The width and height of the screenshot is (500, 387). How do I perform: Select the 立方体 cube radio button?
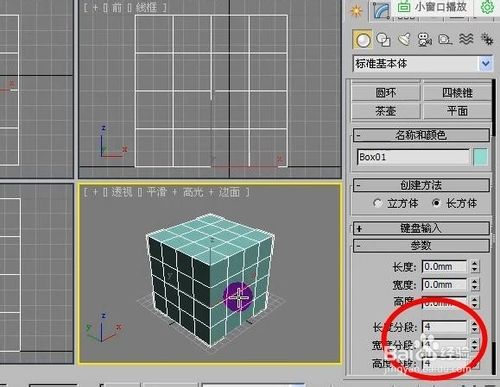377,203
